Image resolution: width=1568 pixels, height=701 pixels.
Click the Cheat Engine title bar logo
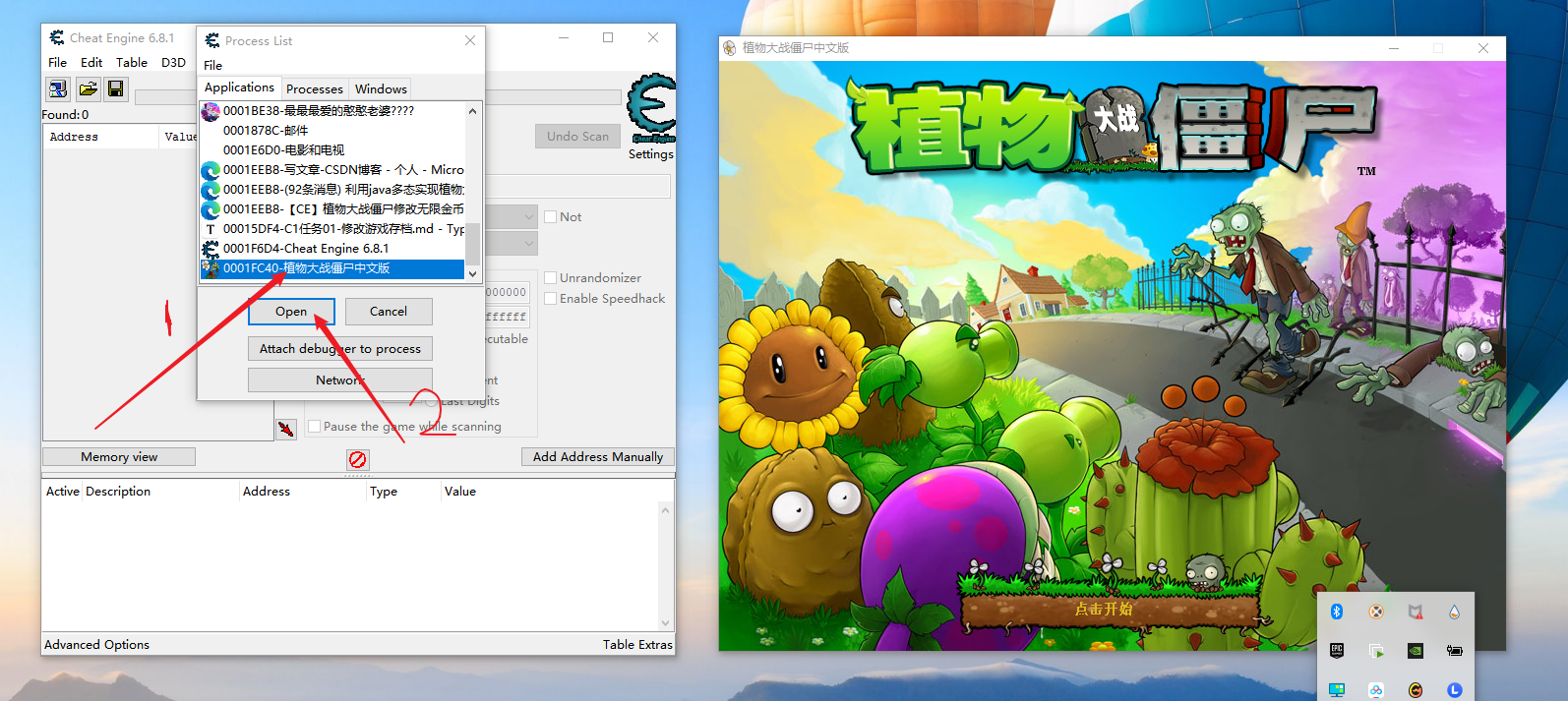[57, 37]
